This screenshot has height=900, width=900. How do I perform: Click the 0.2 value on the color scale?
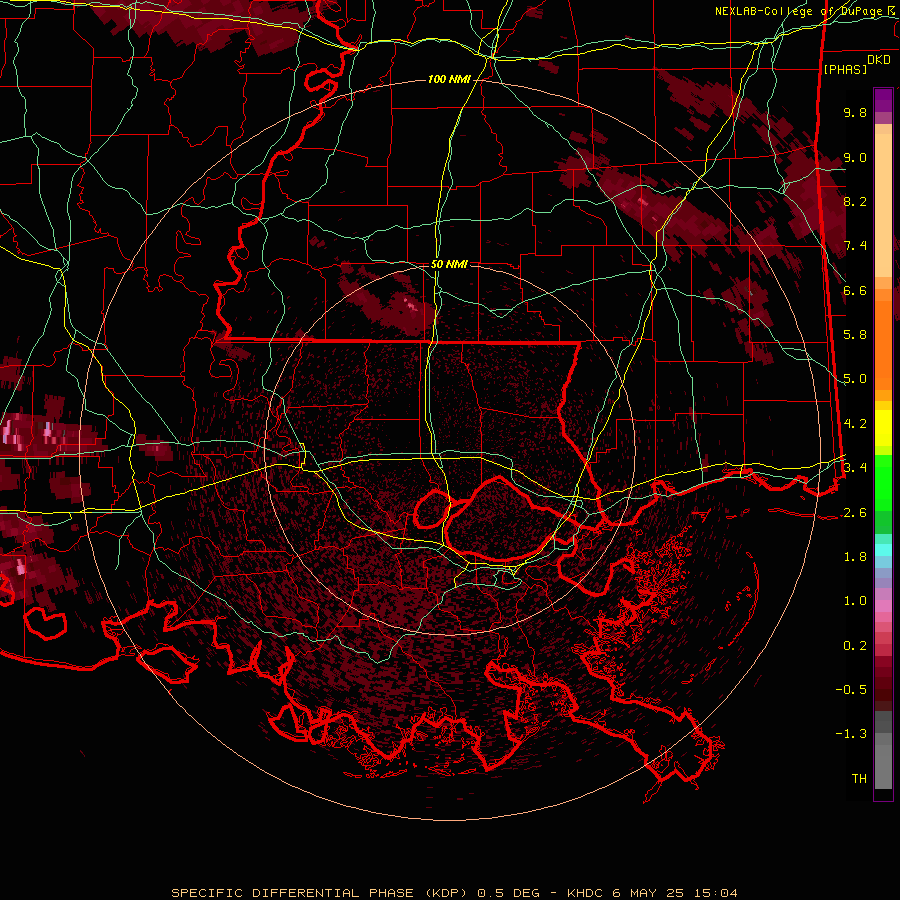[855, 645]
